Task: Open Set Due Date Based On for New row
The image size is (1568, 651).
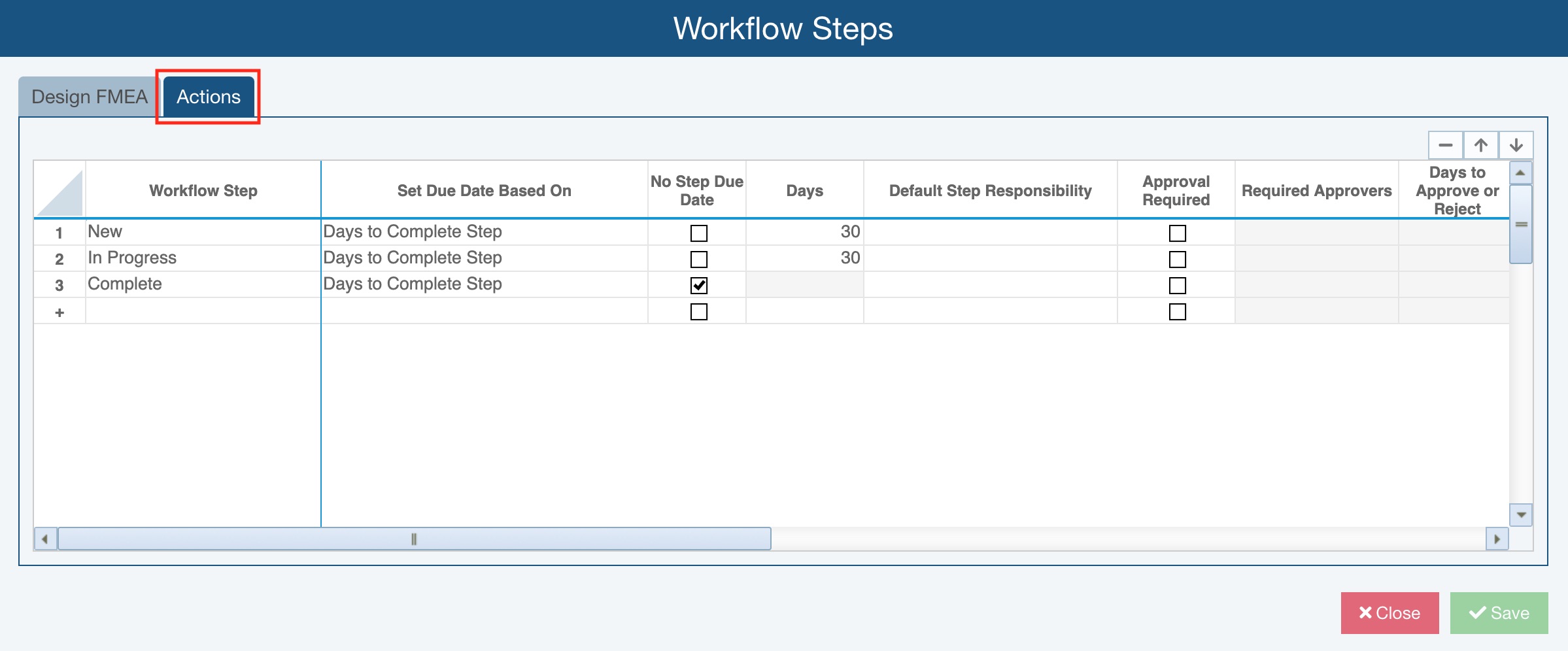Action: tap(484, 232)
